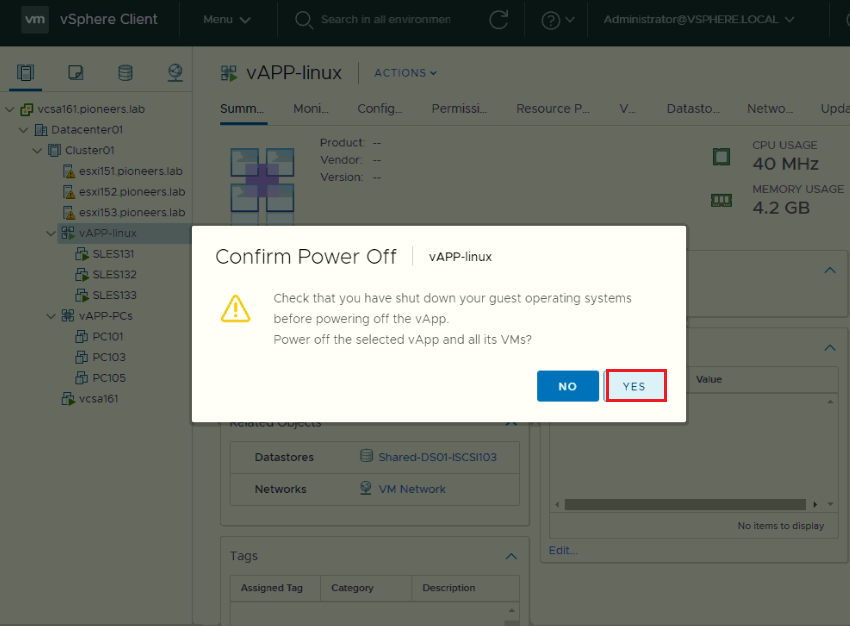Click the search in all environments field

[385, 20]
